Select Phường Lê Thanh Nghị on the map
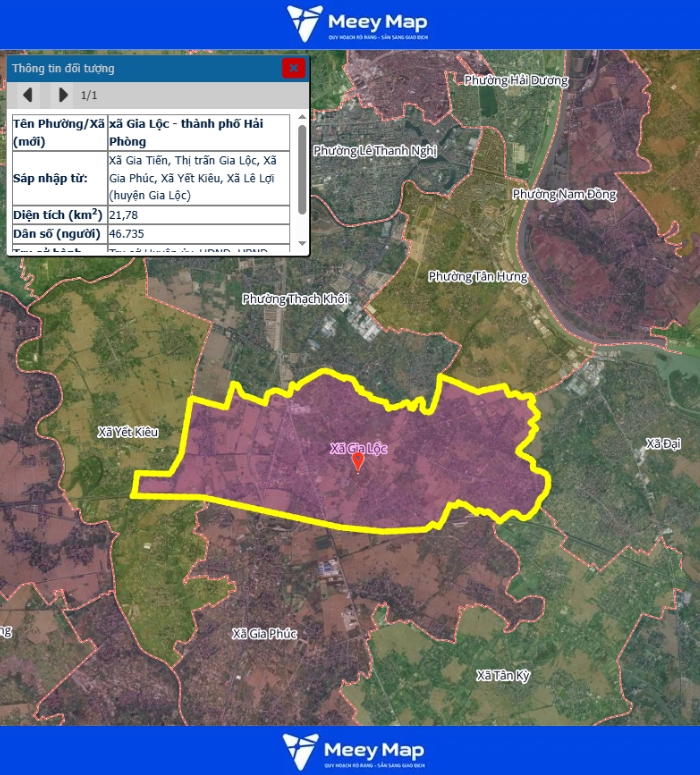The image size is (700, 775). tap(375, 151)
